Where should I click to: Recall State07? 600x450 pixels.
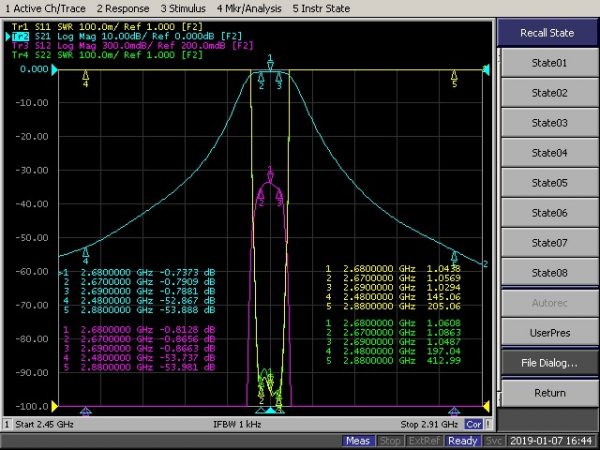[549, 243]
